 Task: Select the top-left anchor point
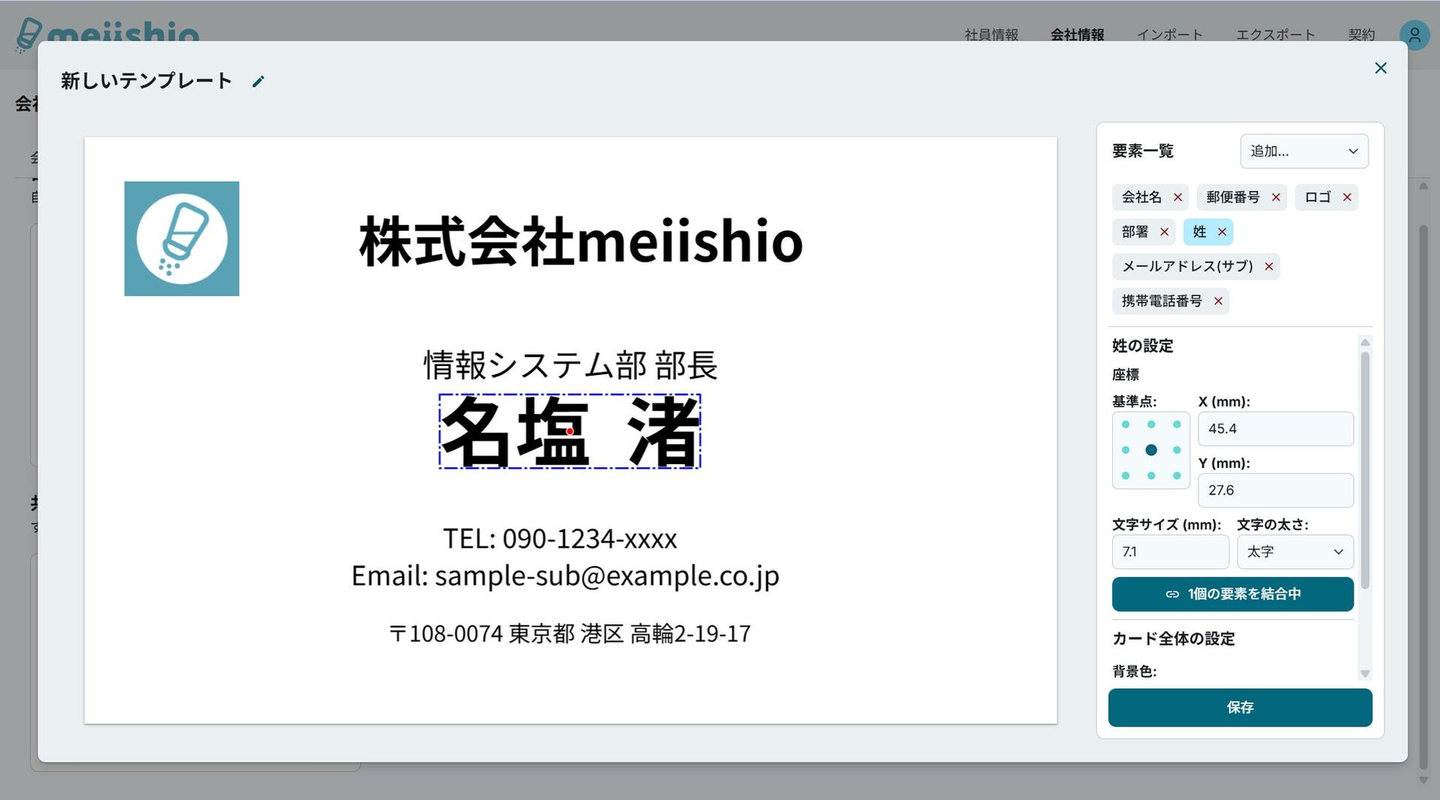1126,425
